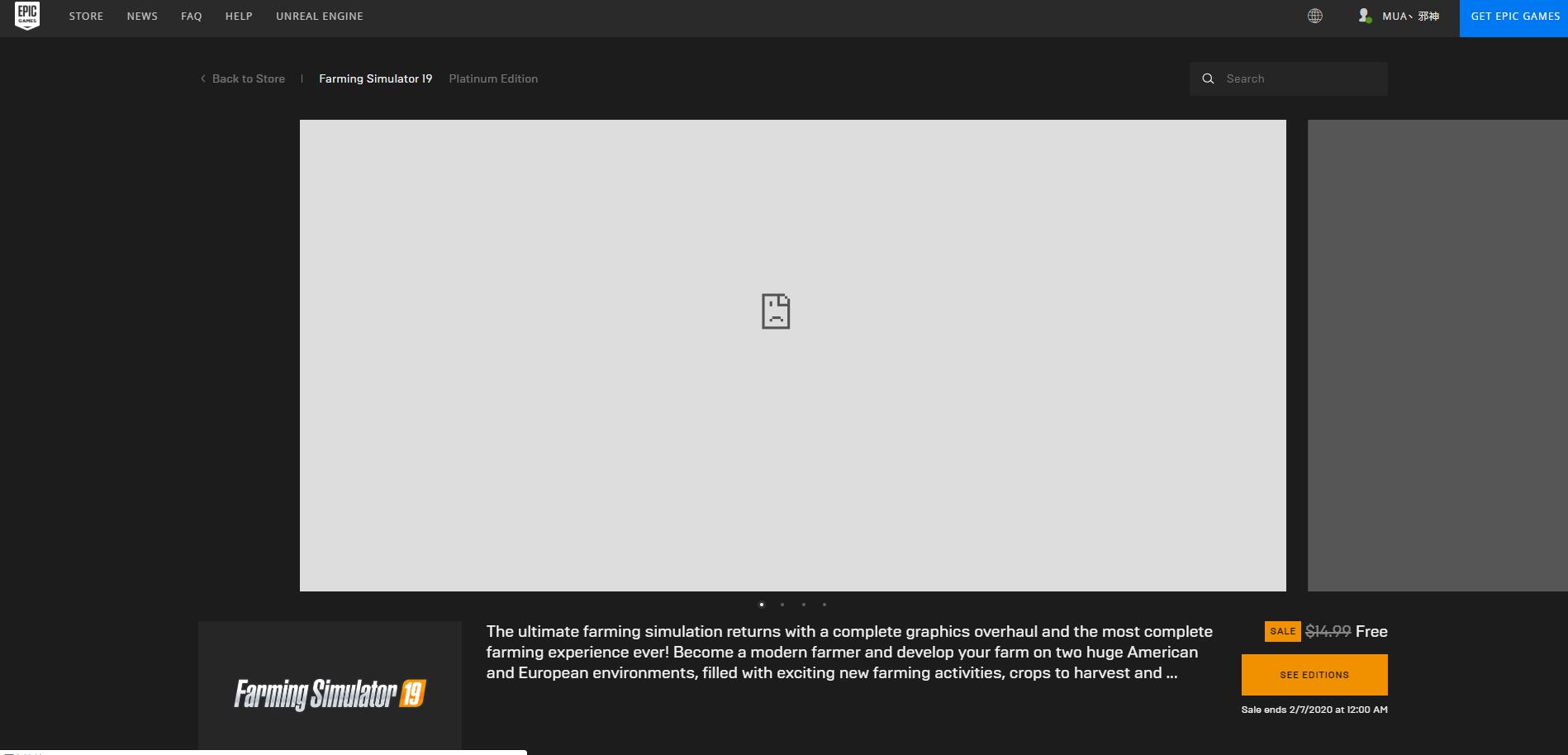Click the GET EPIC GAMES button
Screen dimensions: 1568x755
point(1513,18)
